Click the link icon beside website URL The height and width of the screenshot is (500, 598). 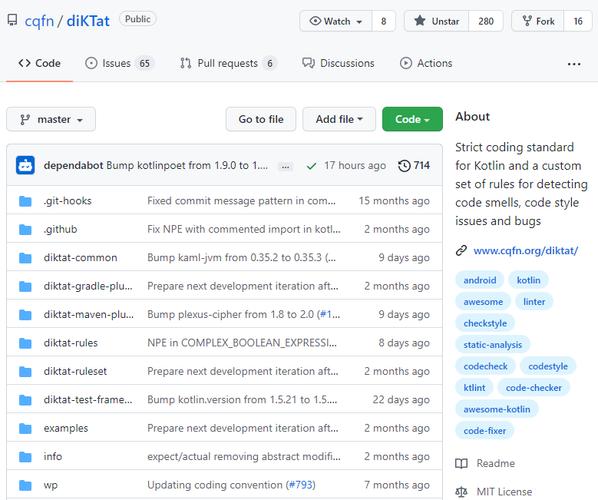[461, 251]
